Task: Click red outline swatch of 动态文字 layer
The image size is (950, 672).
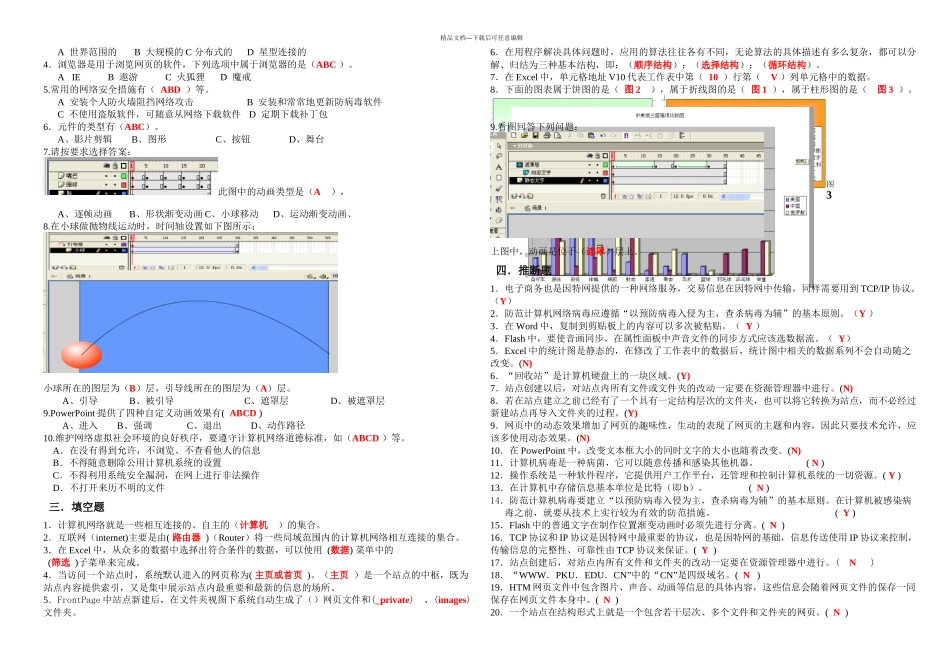Action: (605, 173)
